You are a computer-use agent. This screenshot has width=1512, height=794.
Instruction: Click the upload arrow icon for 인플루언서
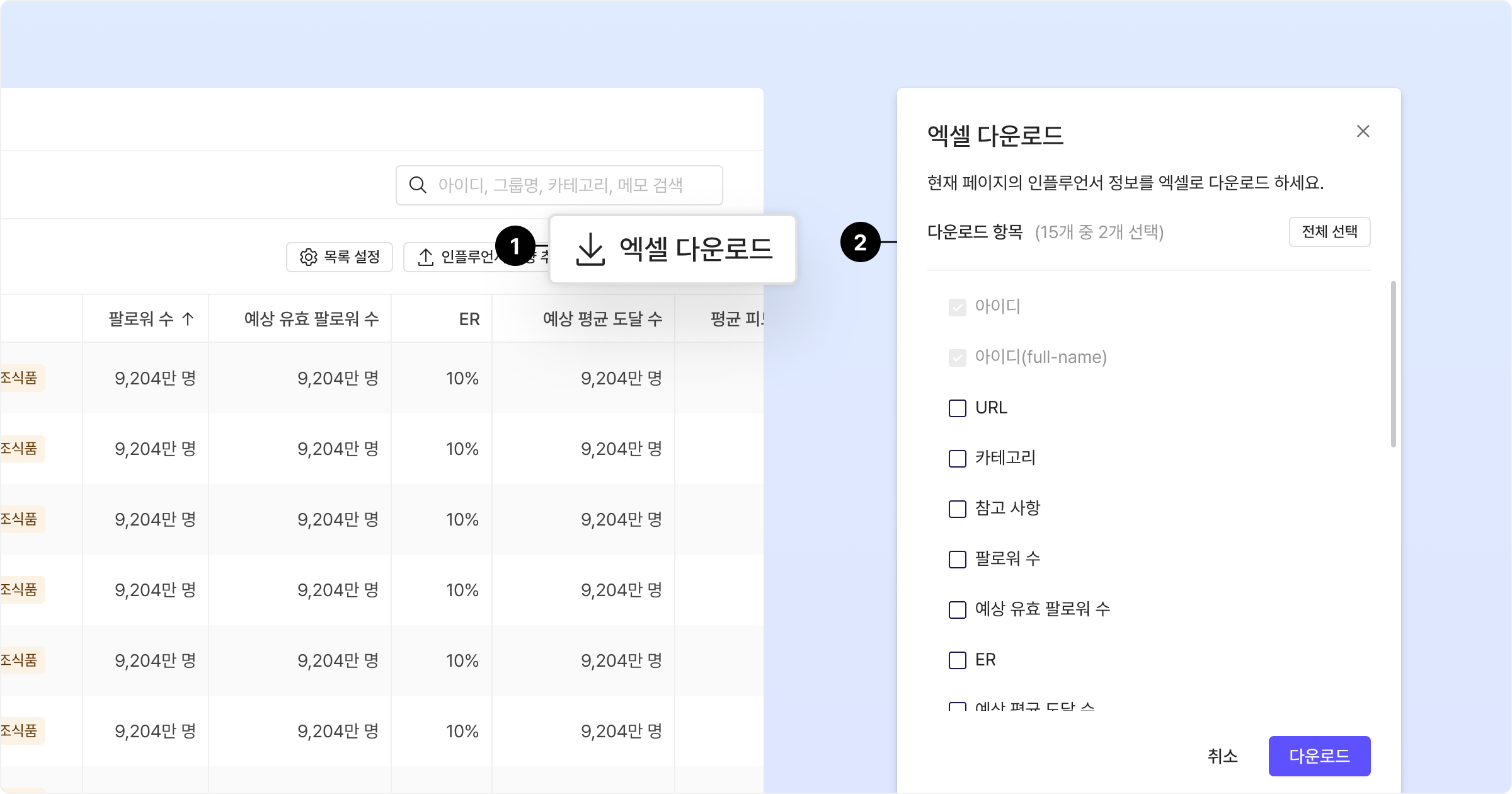[x=426, y=257]
